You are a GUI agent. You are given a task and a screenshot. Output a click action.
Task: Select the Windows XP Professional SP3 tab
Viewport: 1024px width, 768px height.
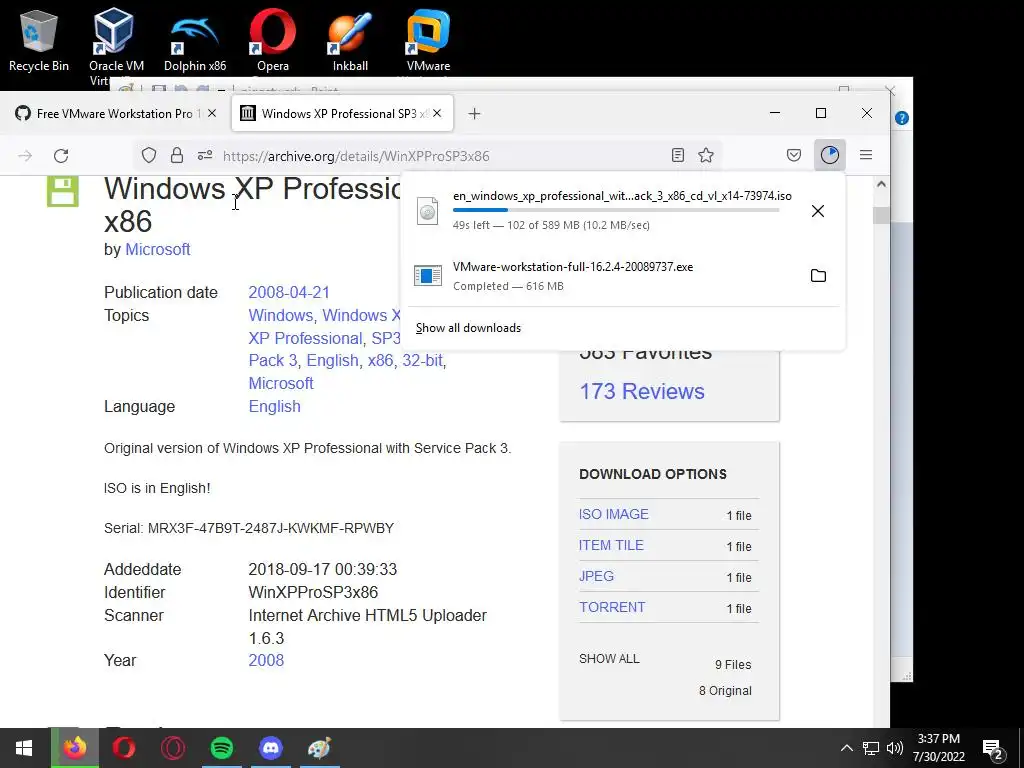pyautogui.click(x=342, y=114)
